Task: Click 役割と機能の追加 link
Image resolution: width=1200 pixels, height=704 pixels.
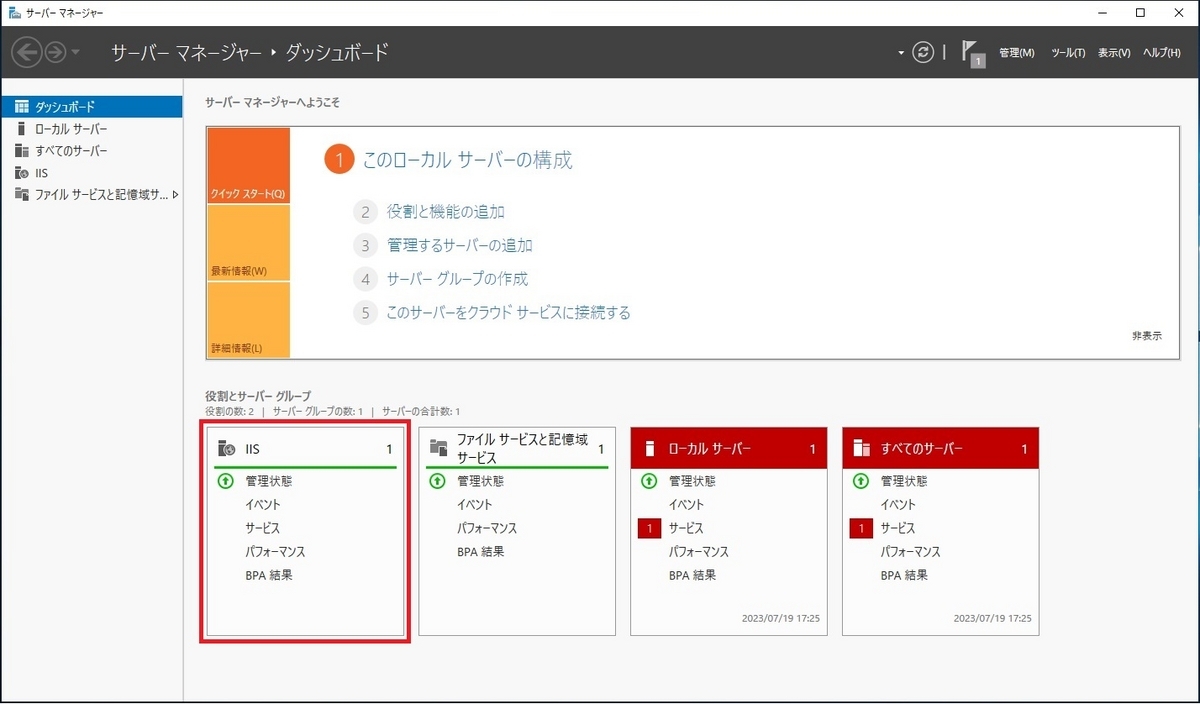Action: (x=446, y=212)
